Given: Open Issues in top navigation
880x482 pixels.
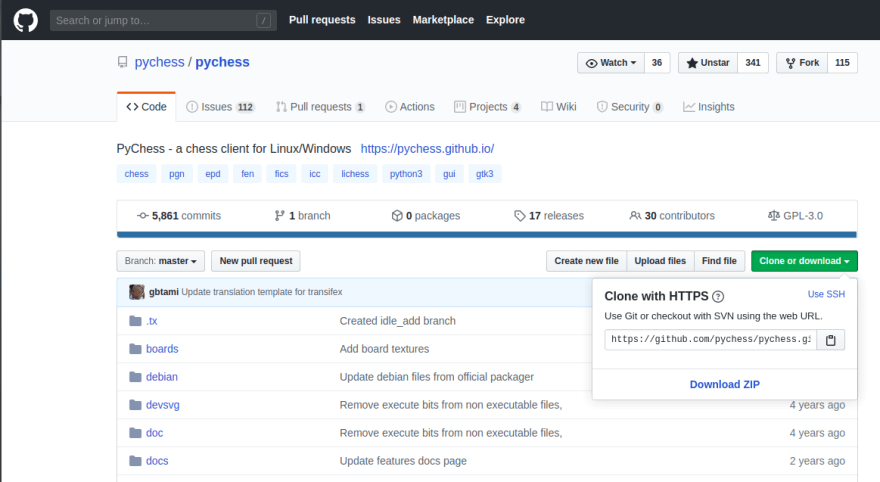Looking at the screenshot, I should point(384,20).
